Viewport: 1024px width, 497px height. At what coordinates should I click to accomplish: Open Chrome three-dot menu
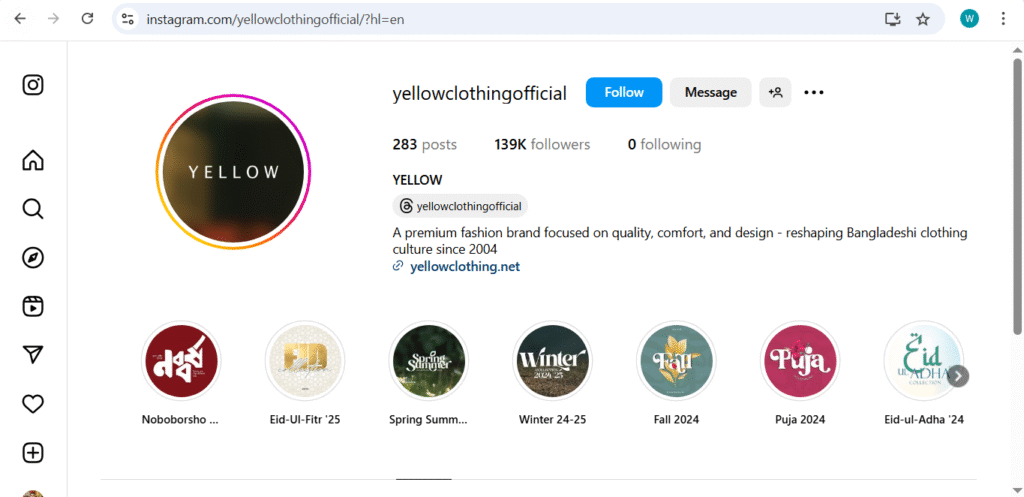pyautogui.click(x=1003, y=19)
